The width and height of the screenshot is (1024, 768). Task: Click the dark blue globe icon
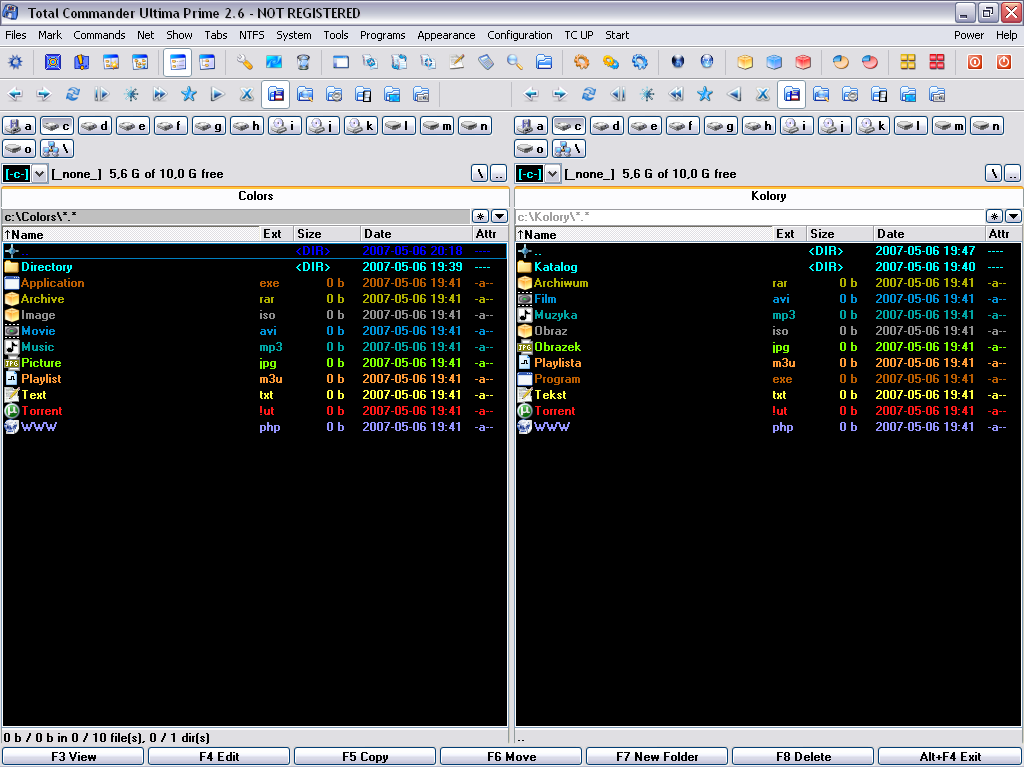tap(678, 62)
